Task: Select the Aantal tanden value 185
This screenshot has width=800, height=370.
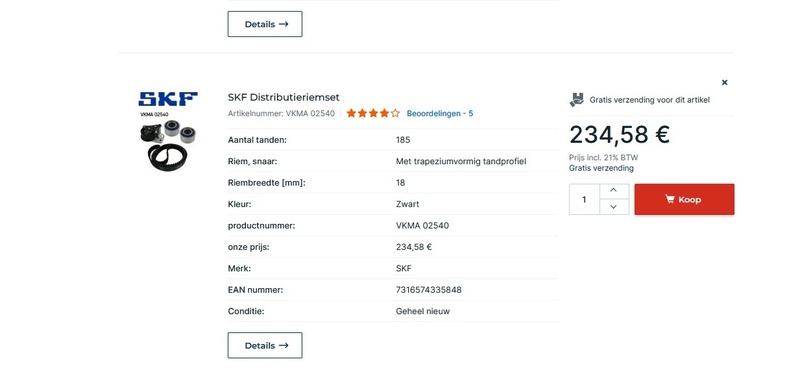Action: [403, 140]
